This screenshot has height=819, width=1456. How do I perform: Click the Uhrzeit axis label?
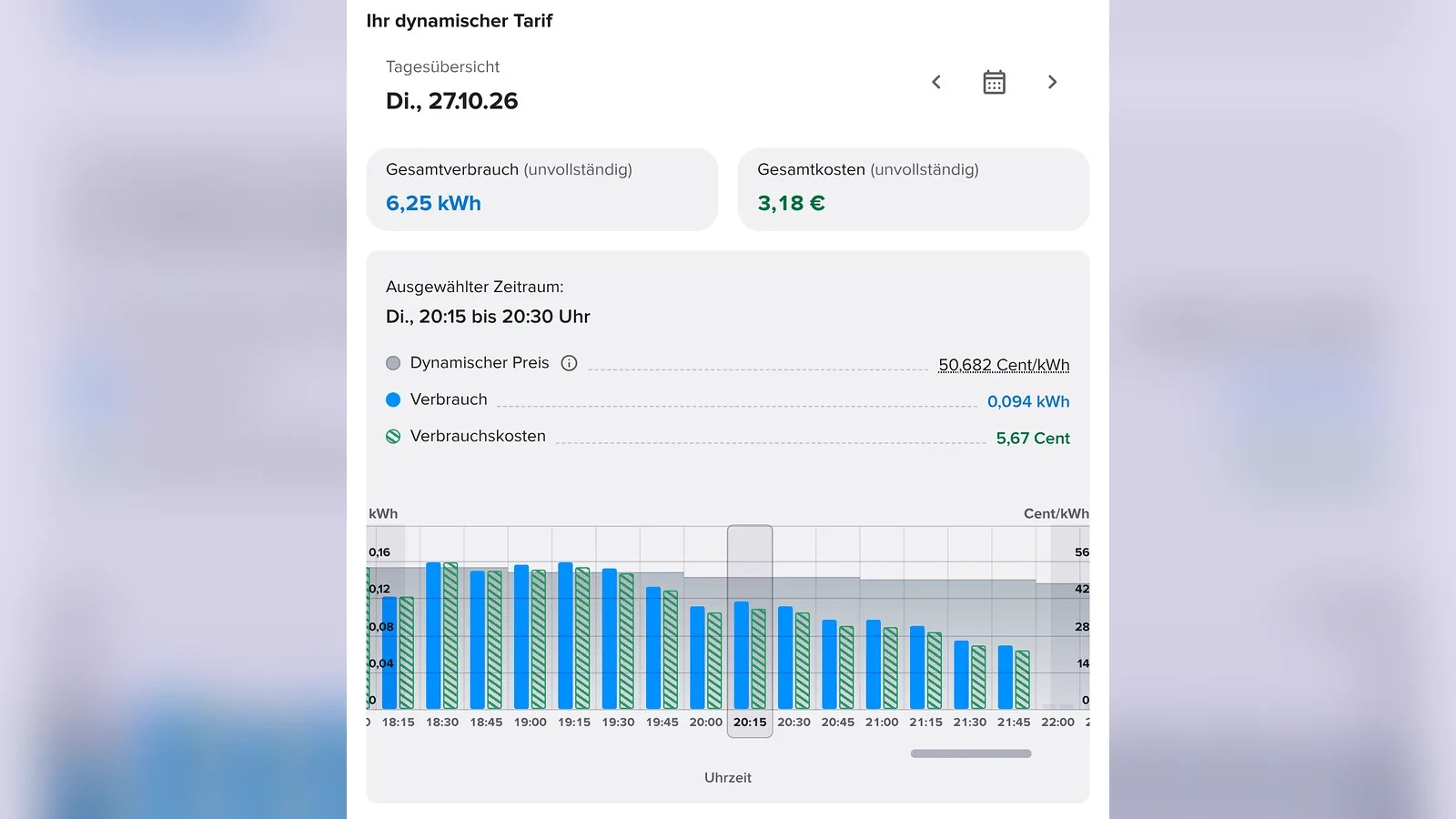[x=728, y=777]
